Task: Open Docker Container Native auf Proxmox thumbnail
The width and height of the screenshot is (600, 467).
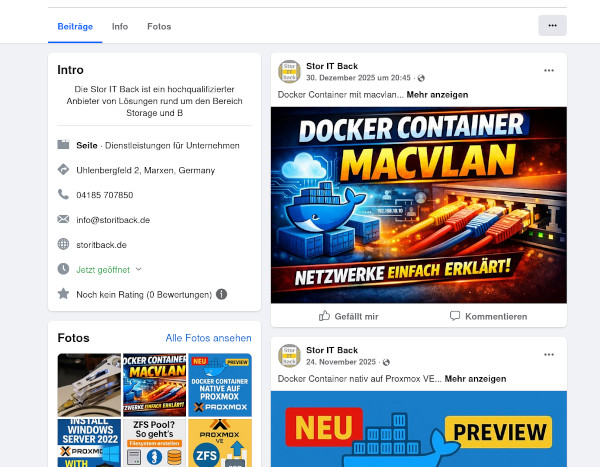Action: pyautogui.click(x=220, y=385)
